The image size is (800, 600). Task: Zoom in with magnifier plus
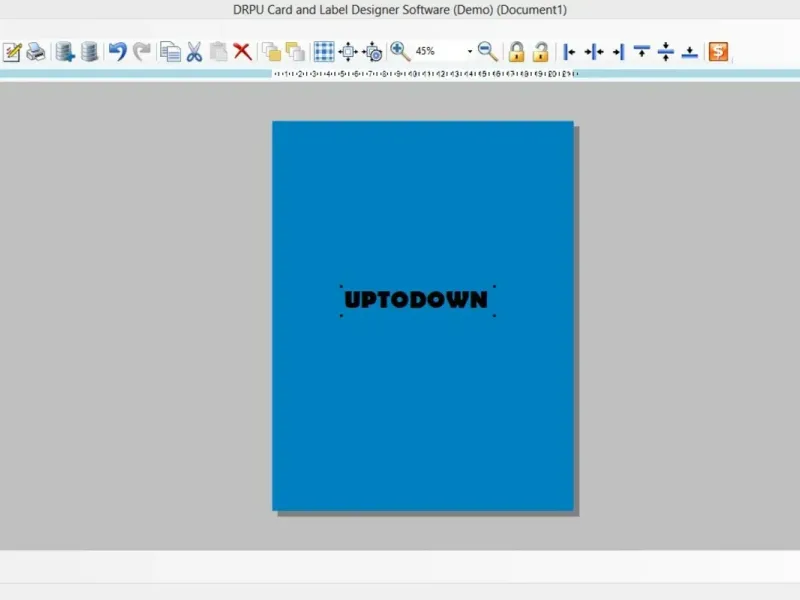(400, 51)
